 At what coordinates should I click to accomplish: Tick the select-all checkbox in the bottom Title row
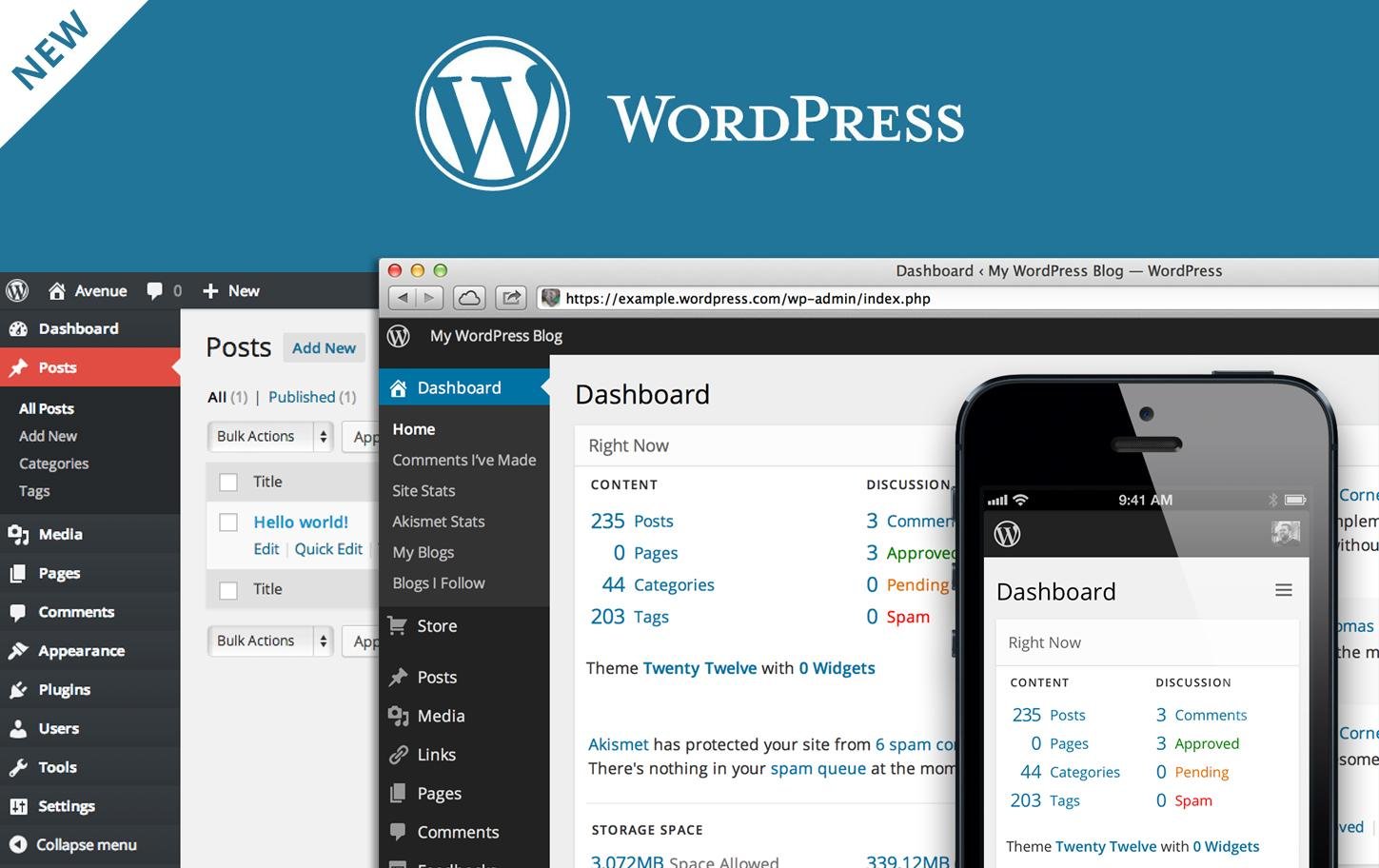pos(228,589)
